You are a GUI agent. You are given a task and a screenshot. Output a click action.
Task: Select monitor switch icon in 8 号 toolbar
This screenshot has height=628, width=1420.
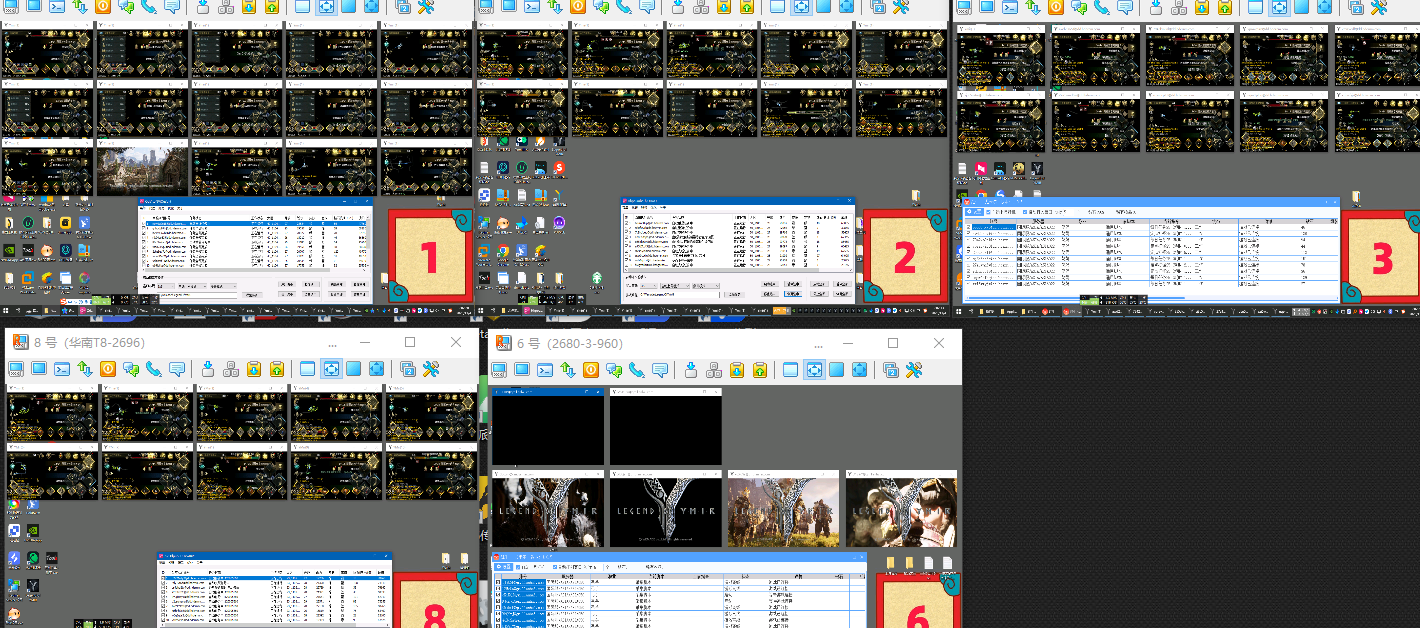(408, 369)
